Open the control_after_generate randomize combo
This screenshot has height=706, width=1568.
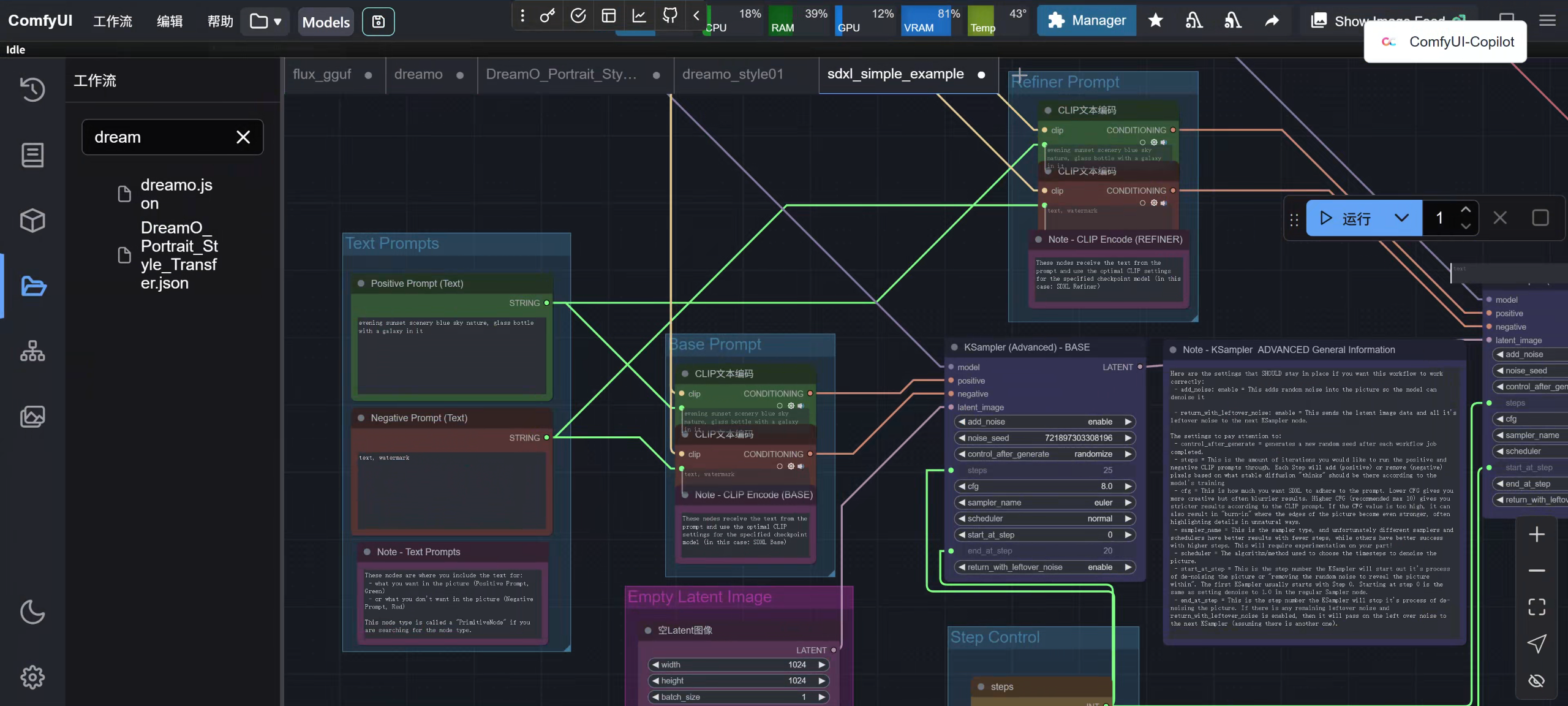pos(1045,454)
